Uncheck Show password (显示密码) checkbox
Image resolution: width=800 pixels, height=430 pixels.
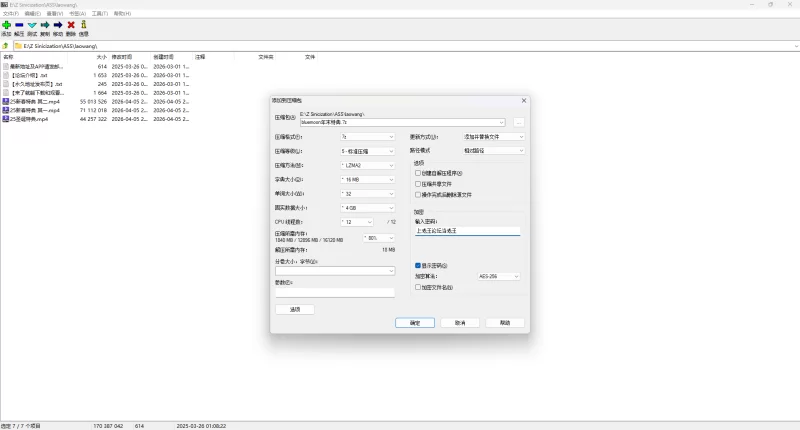(x=418, y=266)
